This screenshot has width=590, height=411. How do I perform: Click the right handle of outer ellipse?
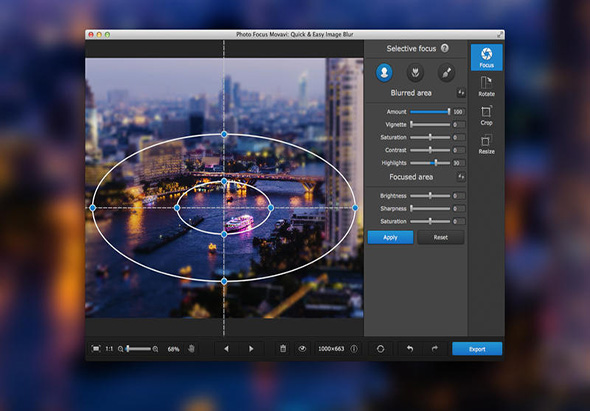[355, 207]
